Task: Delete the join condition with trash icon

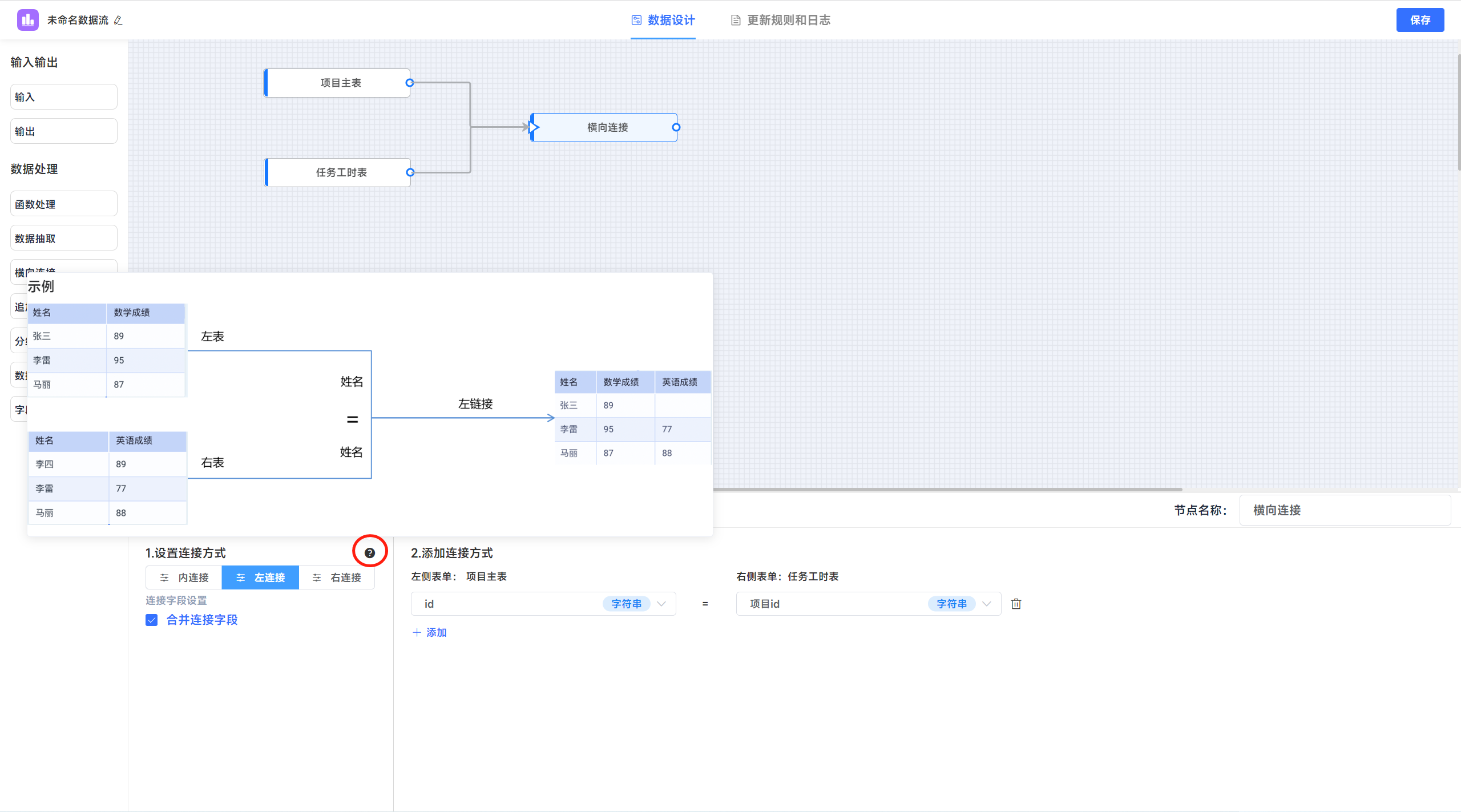Action: [1016, 604]
